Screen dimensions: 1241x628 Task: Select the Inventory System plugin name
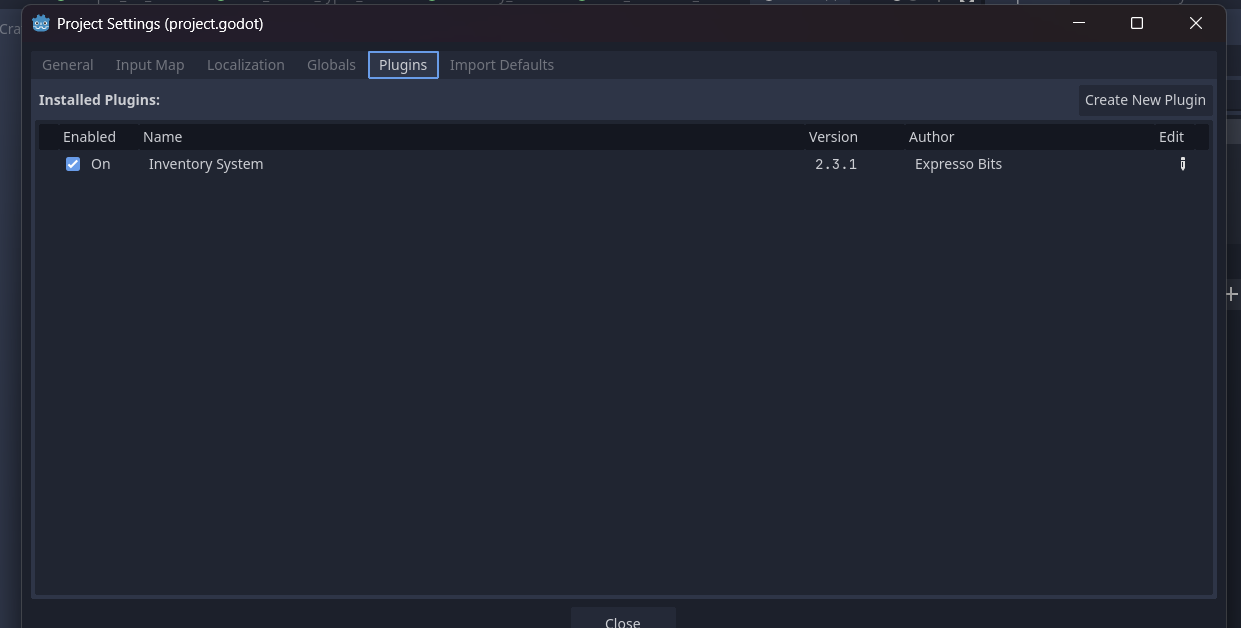tap(206, 164)
